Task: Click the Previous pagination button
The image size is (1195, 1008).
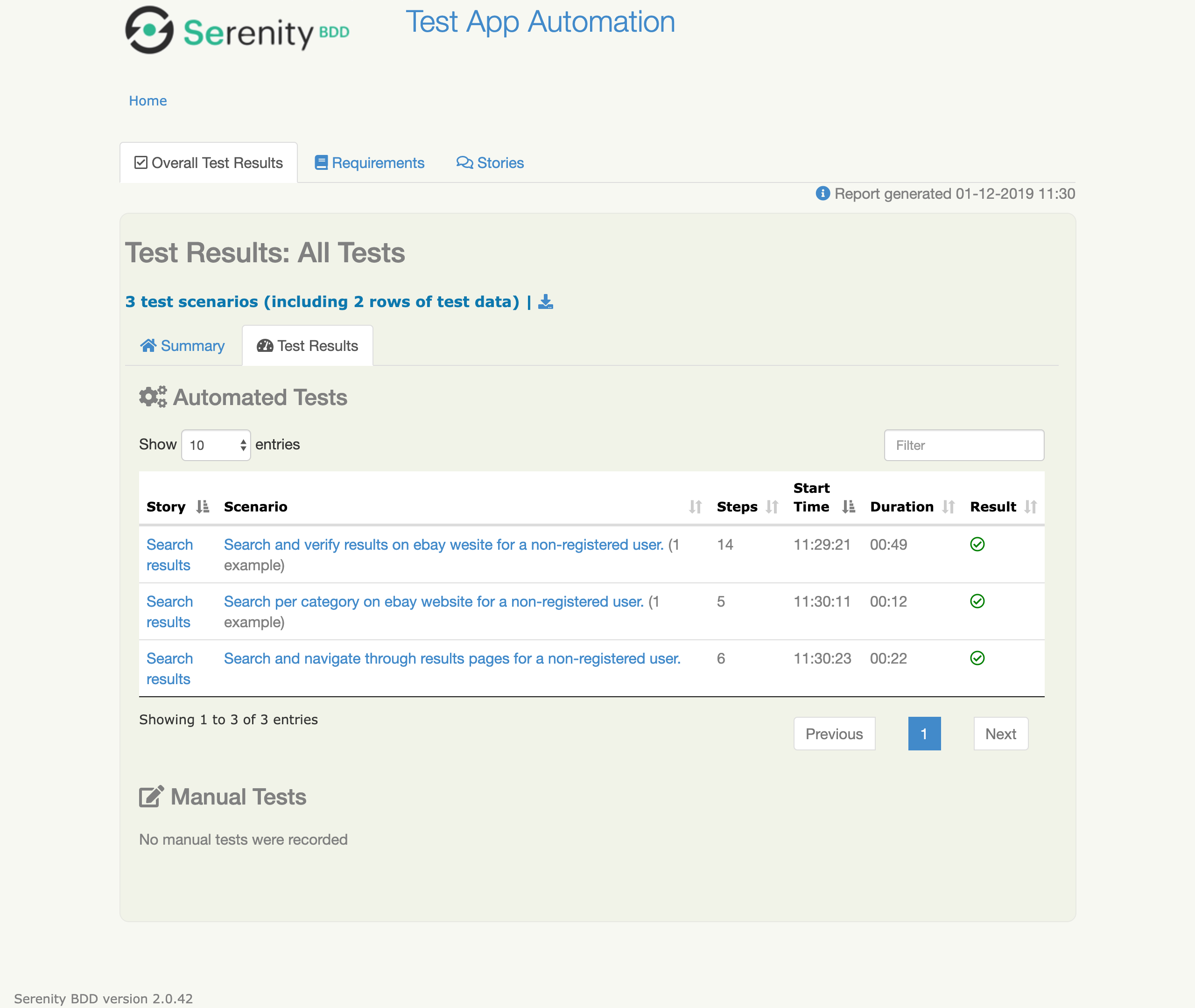Action: (834, 734)
